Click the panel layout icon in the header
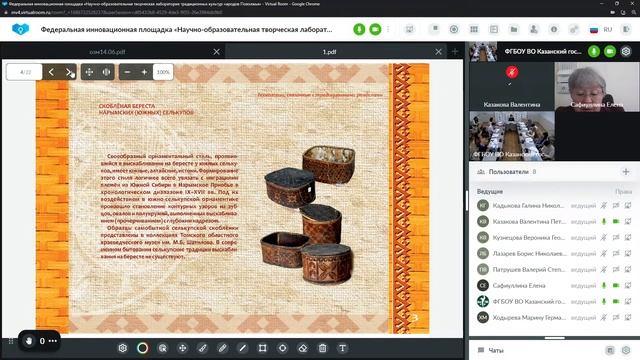 [494, 29]
